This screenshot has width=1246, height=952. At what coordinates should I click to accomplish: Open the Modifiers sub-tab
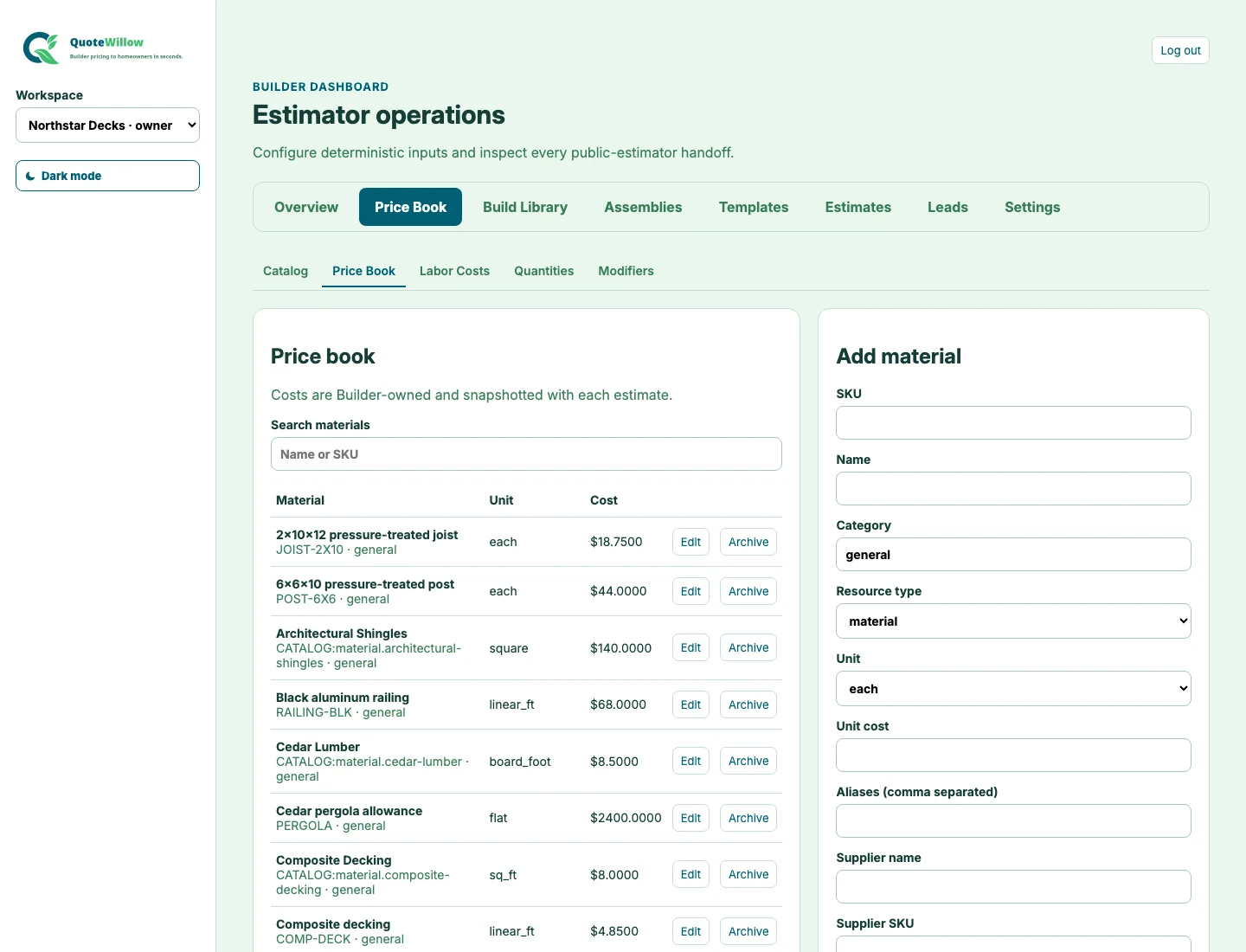coord(626,271)
